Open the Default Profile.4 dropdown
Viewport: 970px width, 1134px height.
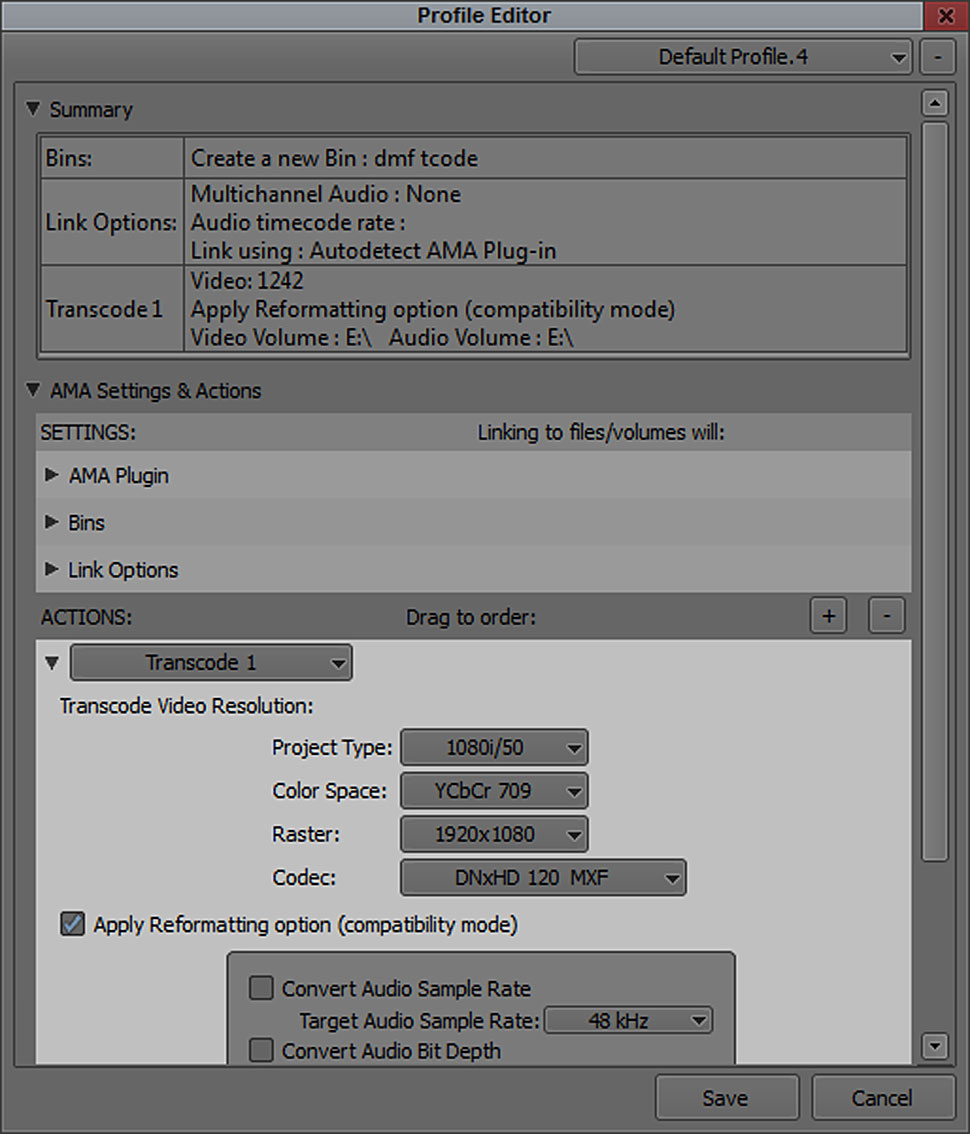[743, 57]
